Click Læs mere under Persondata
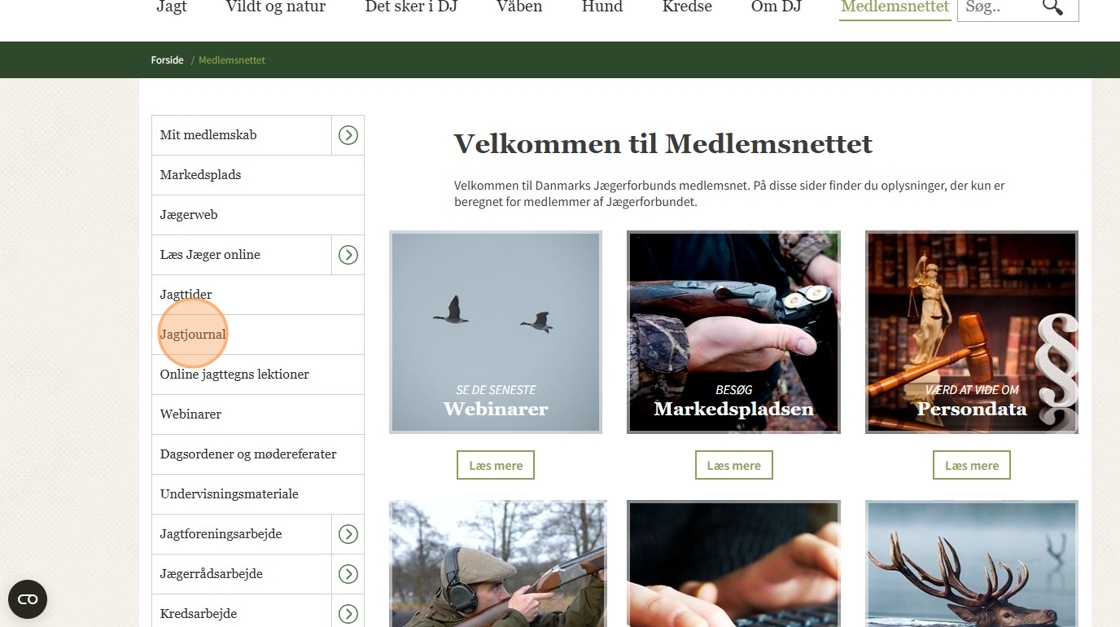The image size is (1120, 627). pos(971,465)
